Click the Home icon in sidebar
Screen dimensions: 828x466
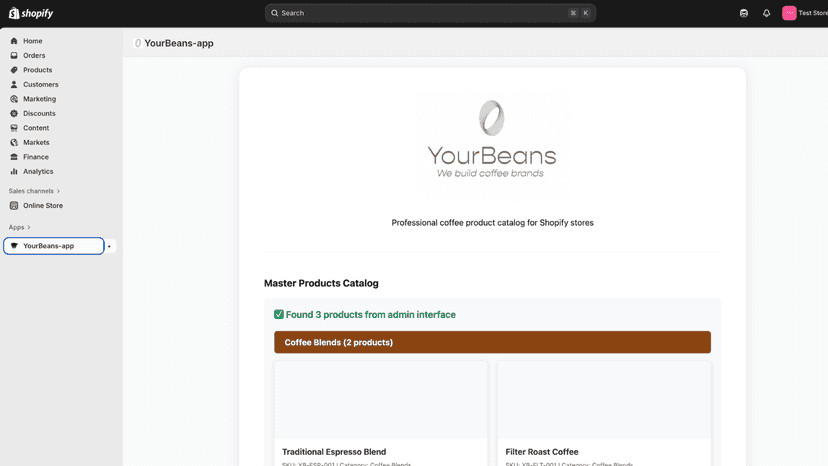point(14,41)
